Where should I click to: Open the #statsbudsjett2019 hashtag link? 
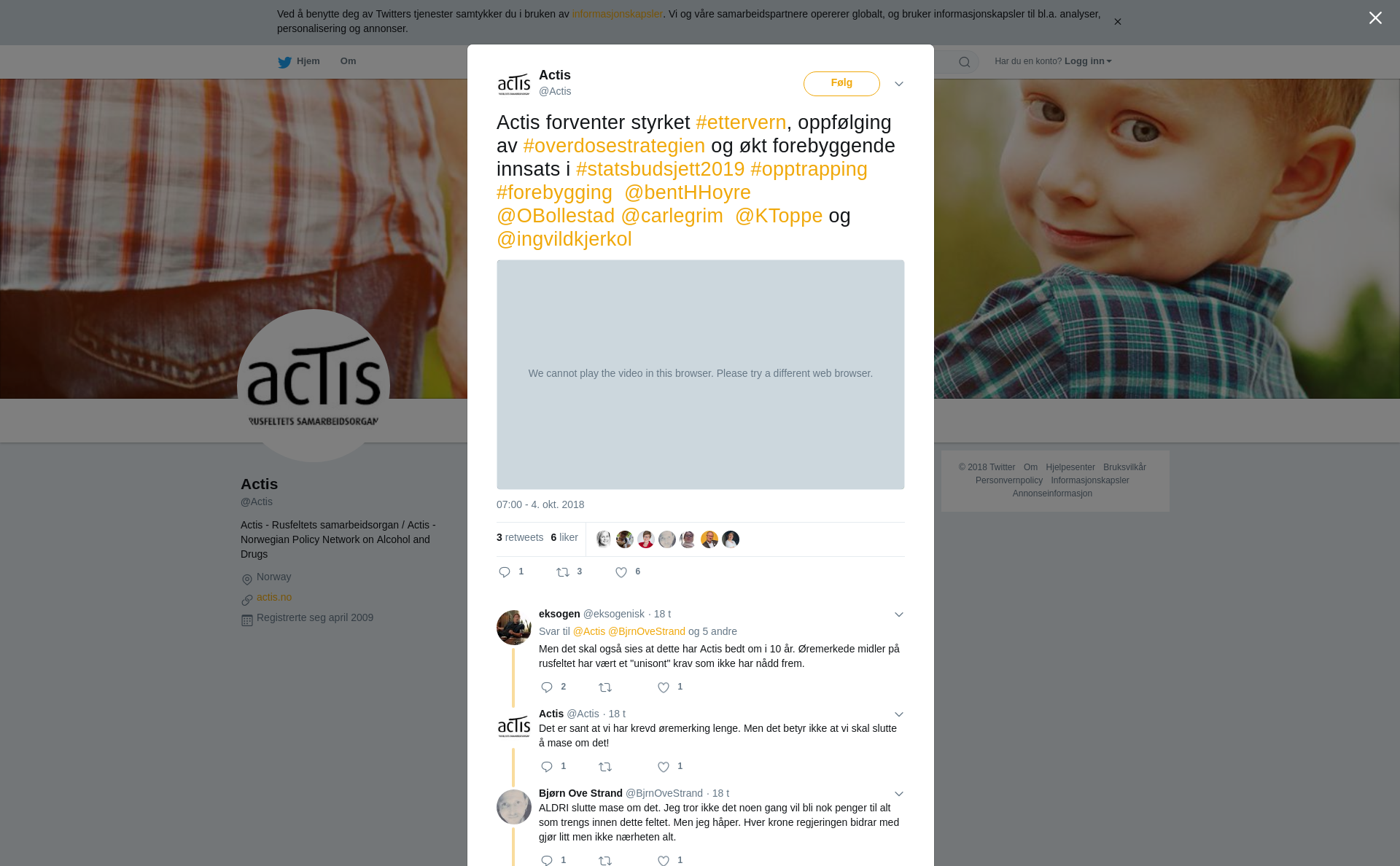click(660, 169)
